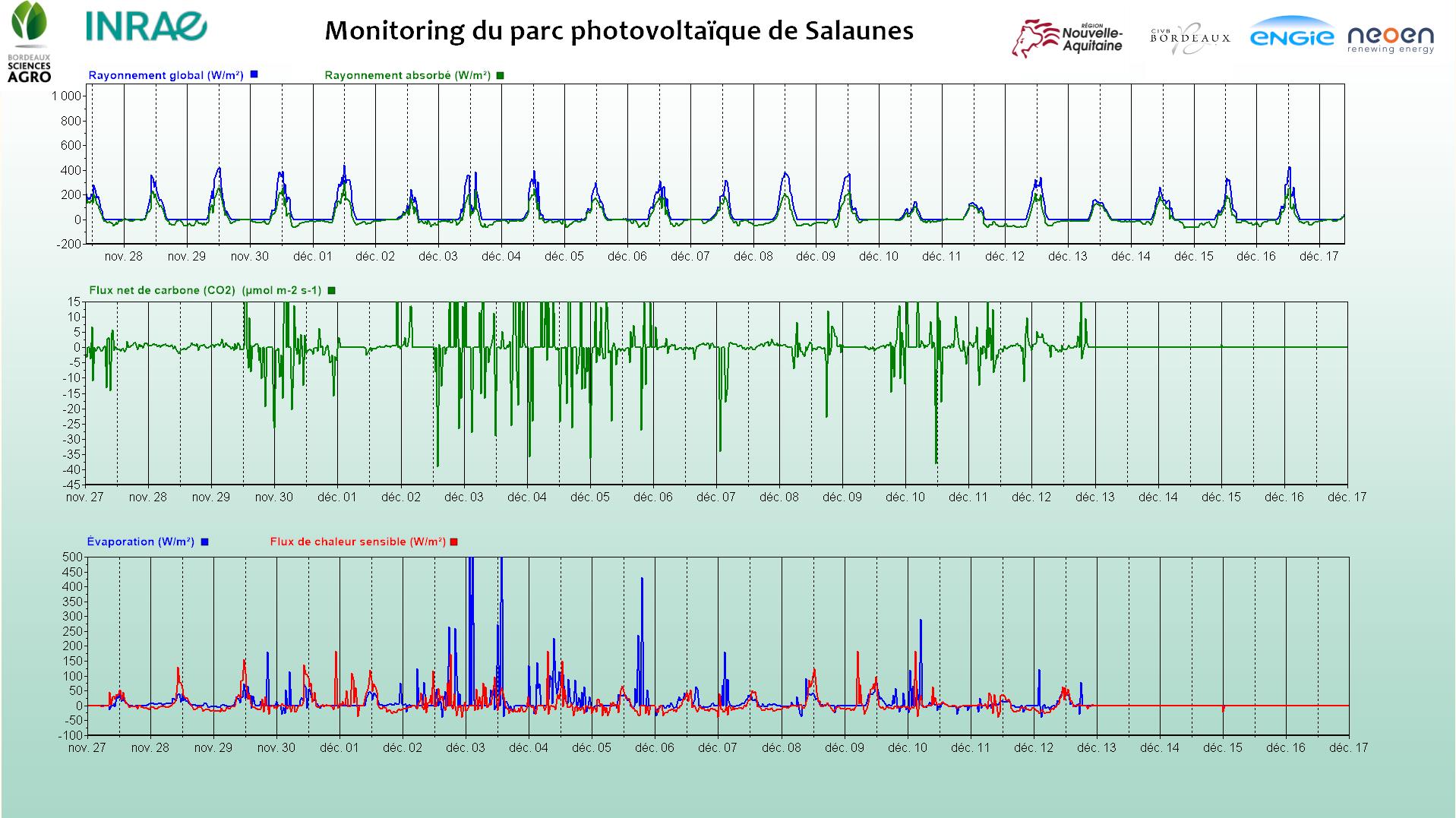Click the INRAE logo

[146, 27]
